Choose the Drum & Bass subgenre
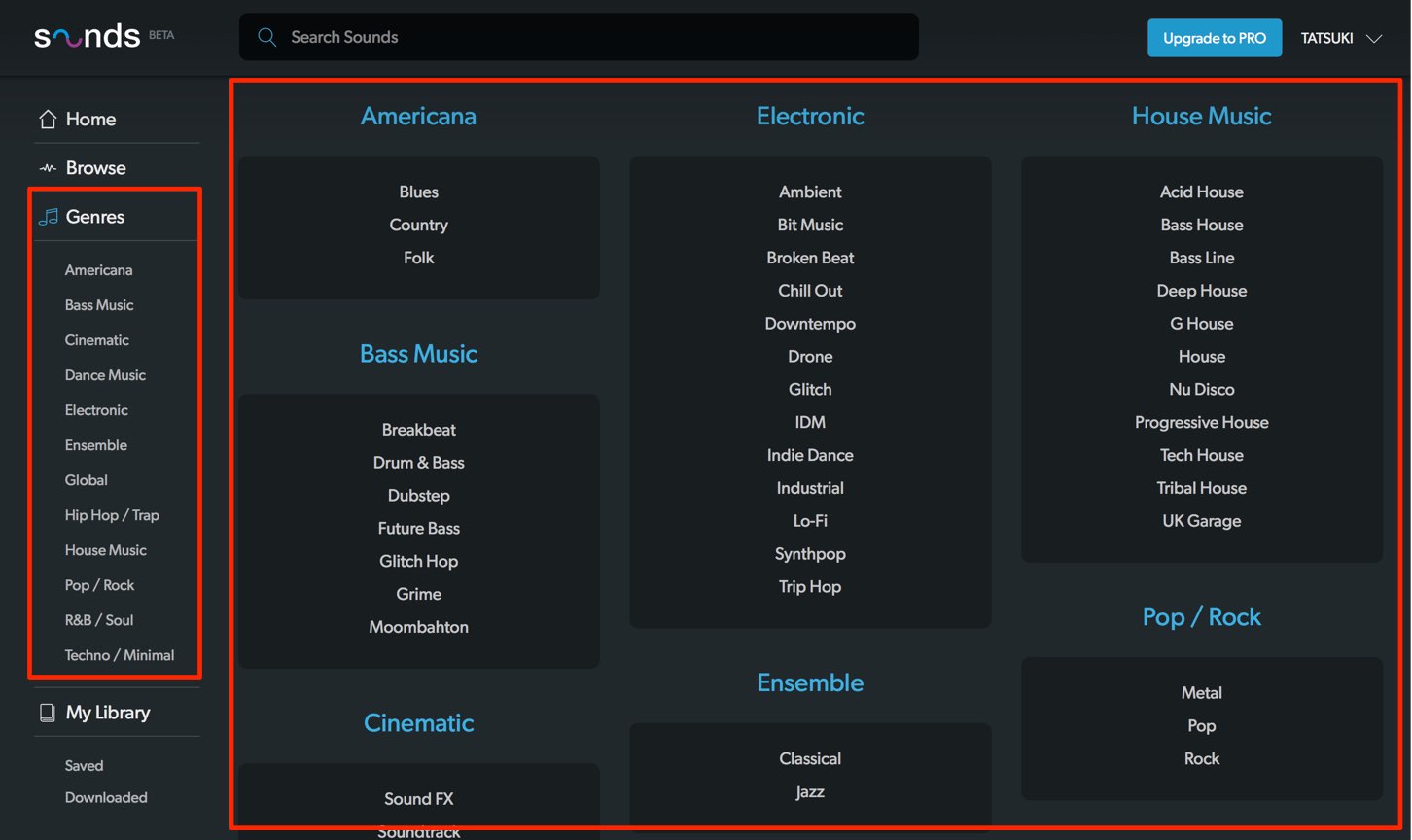The height and width of the screenshot is (840, 1412). pyautogui.click(x=419, y=463)
